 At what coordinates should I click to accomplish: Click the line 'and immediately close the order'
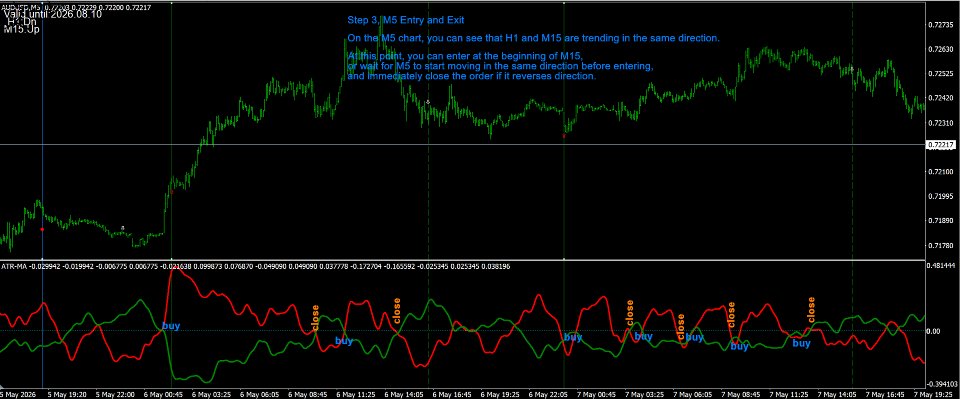coord(471,76)
